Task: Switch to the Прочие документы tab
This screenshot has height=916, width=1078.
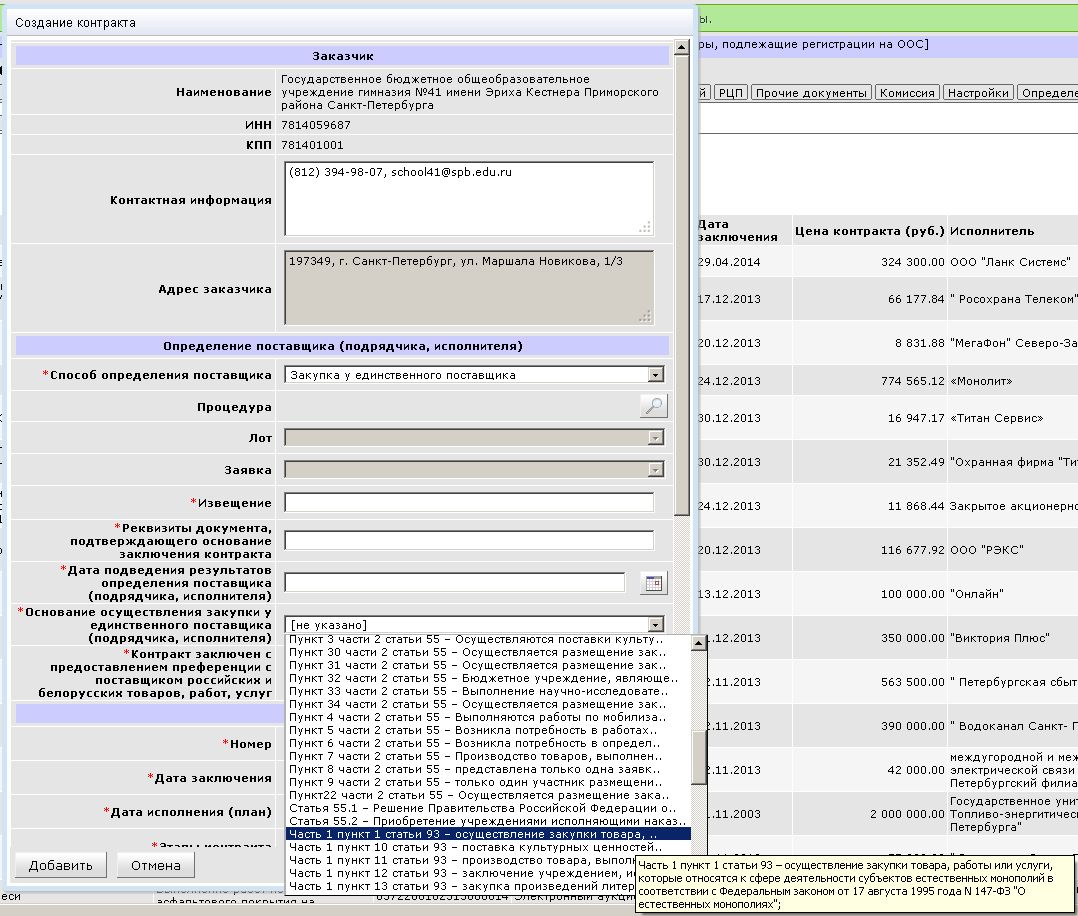Action: tap(811, 93)
